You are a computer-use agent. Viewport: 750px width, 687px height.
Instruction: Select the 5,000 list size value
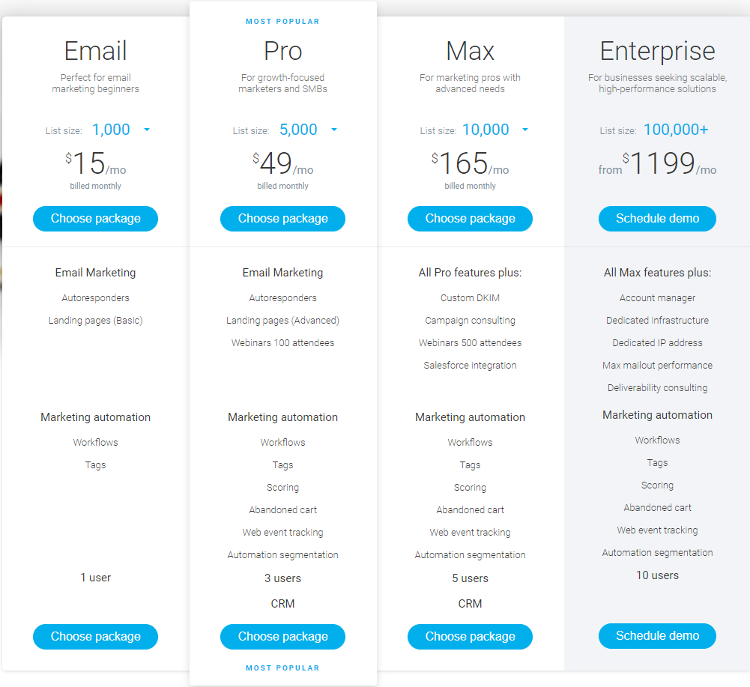[298, 130]
